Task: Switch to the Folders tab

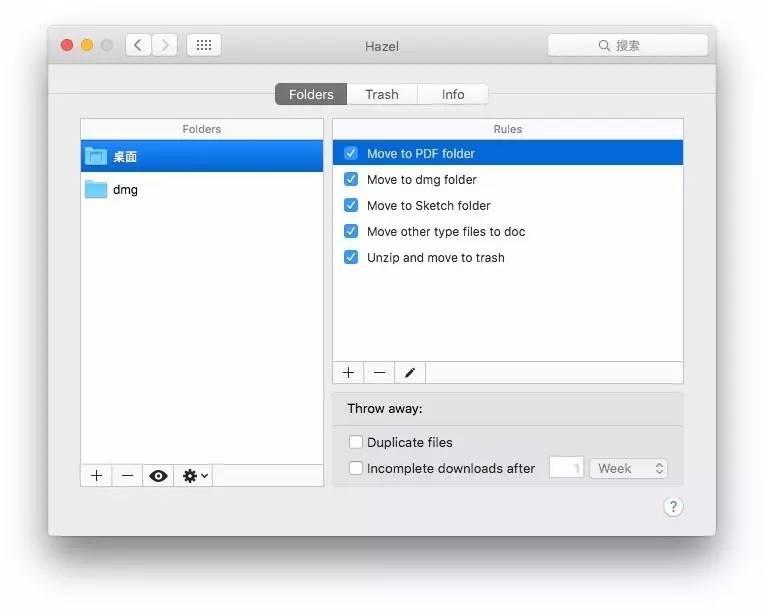Action: click(x=311, y=94)
